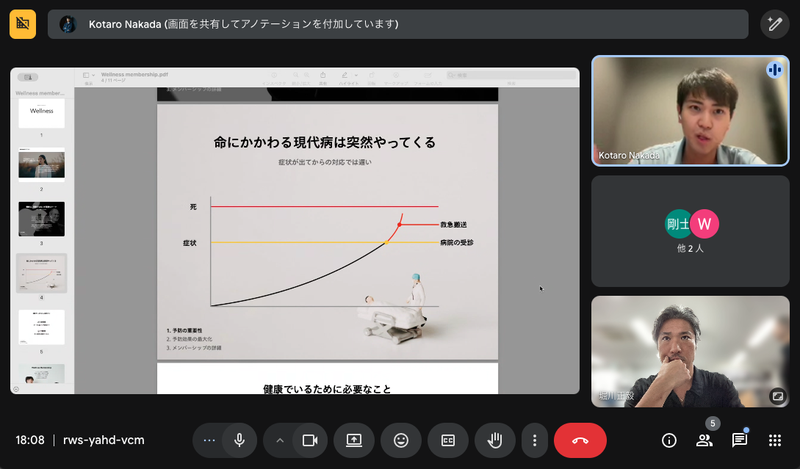Expand the video settings chevron
This screenshot has width=800, height=469.
[x=280, y=440]
